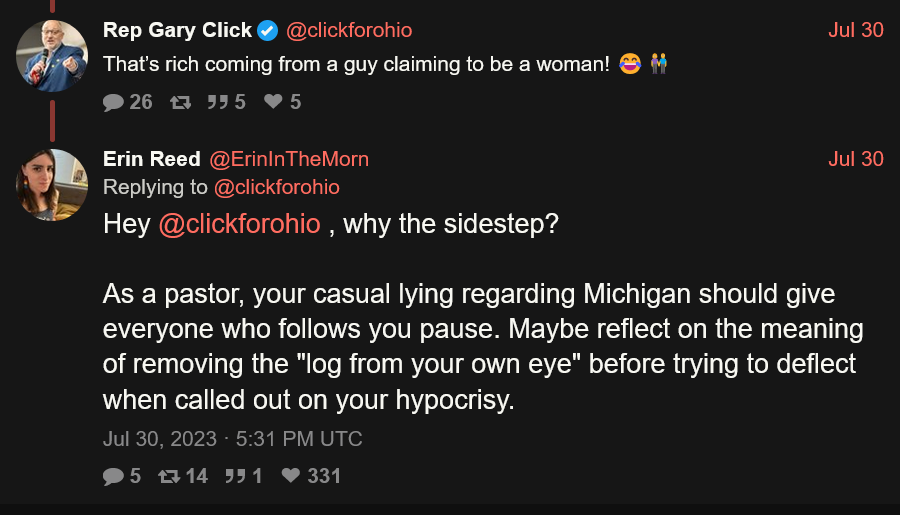Visit the @ErinInTheMorn handle link

(x=289, y=159)
